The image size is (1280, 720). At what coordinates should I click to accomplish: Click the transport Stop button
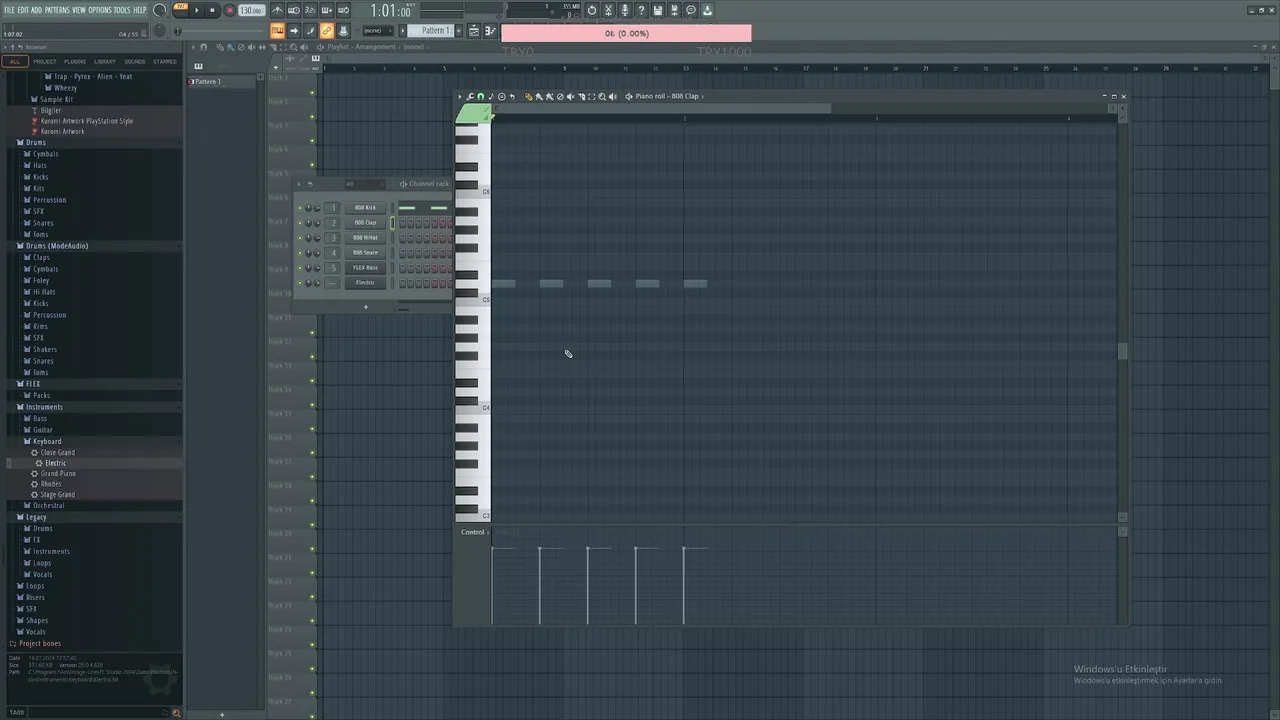tap(212, 10)
